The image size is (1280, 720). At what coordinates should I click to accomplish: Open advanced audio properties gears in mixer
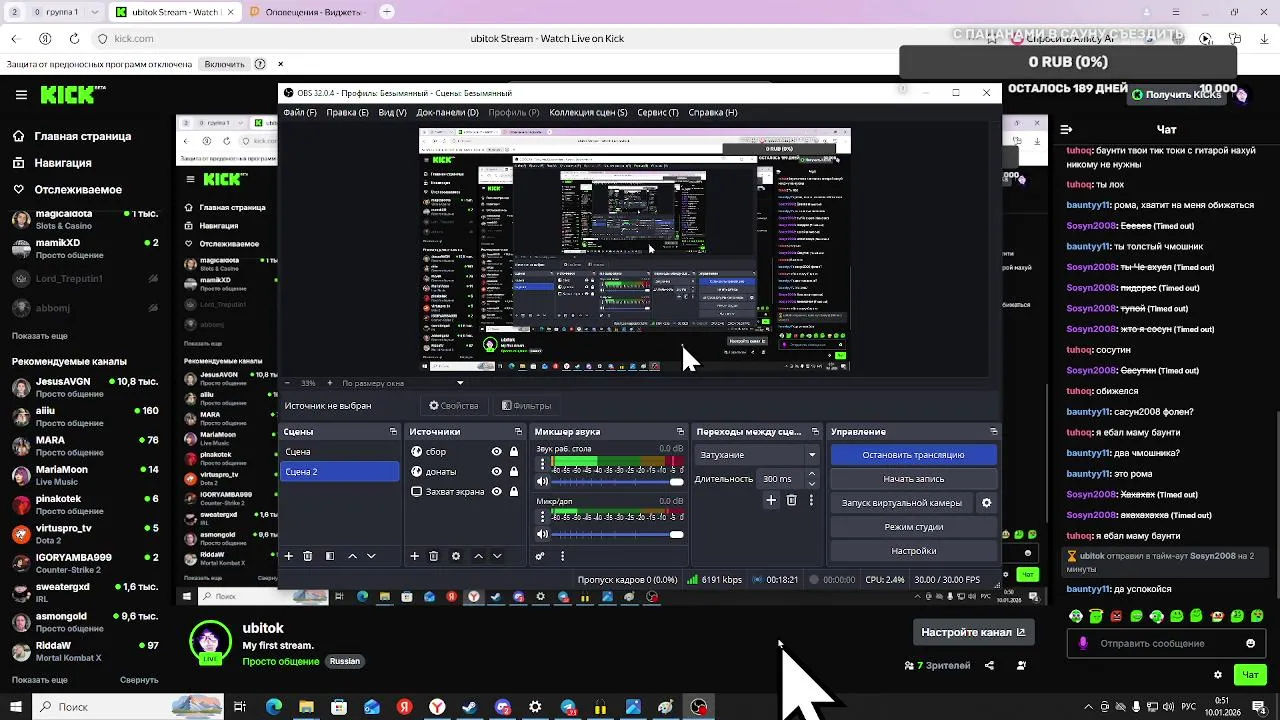[x=540, y=556]
